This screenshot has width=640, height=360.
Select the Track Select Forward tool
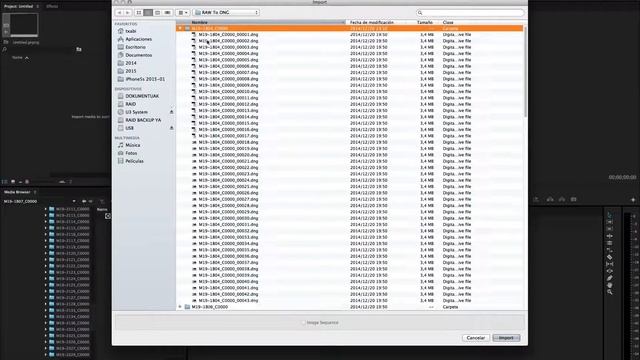point(609,222)
